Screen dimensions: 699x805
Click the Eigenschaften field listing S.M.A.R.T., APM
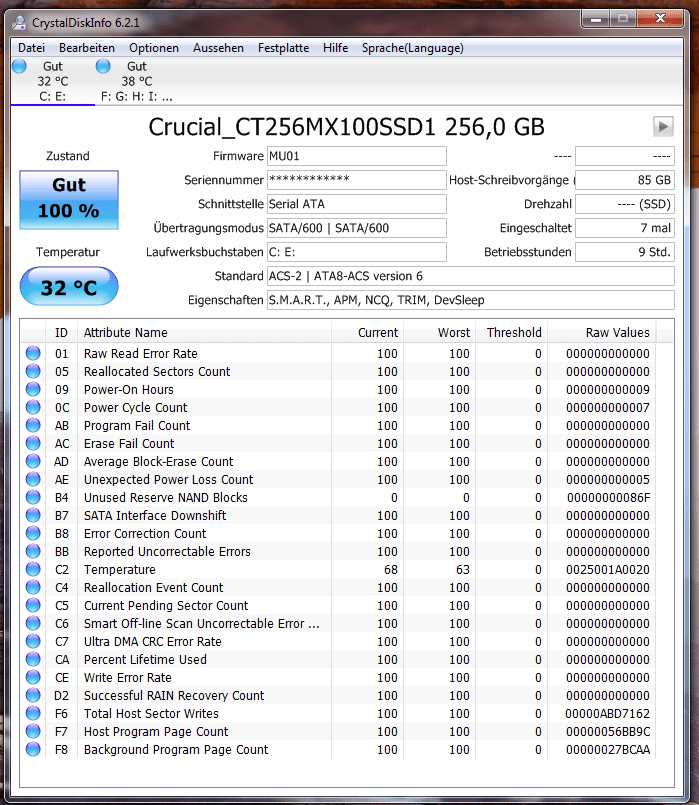tap(471, 300)
